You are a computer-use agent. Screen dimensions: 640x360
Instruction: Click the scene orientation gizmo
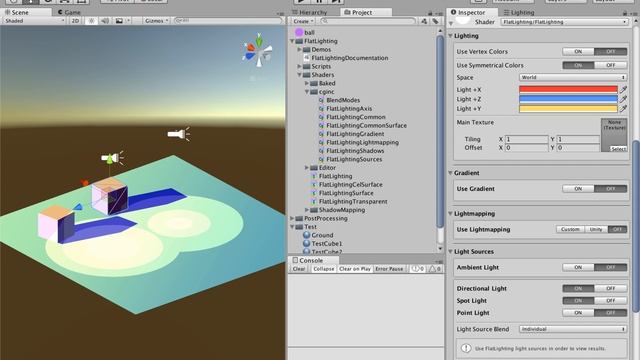point(258,51)
